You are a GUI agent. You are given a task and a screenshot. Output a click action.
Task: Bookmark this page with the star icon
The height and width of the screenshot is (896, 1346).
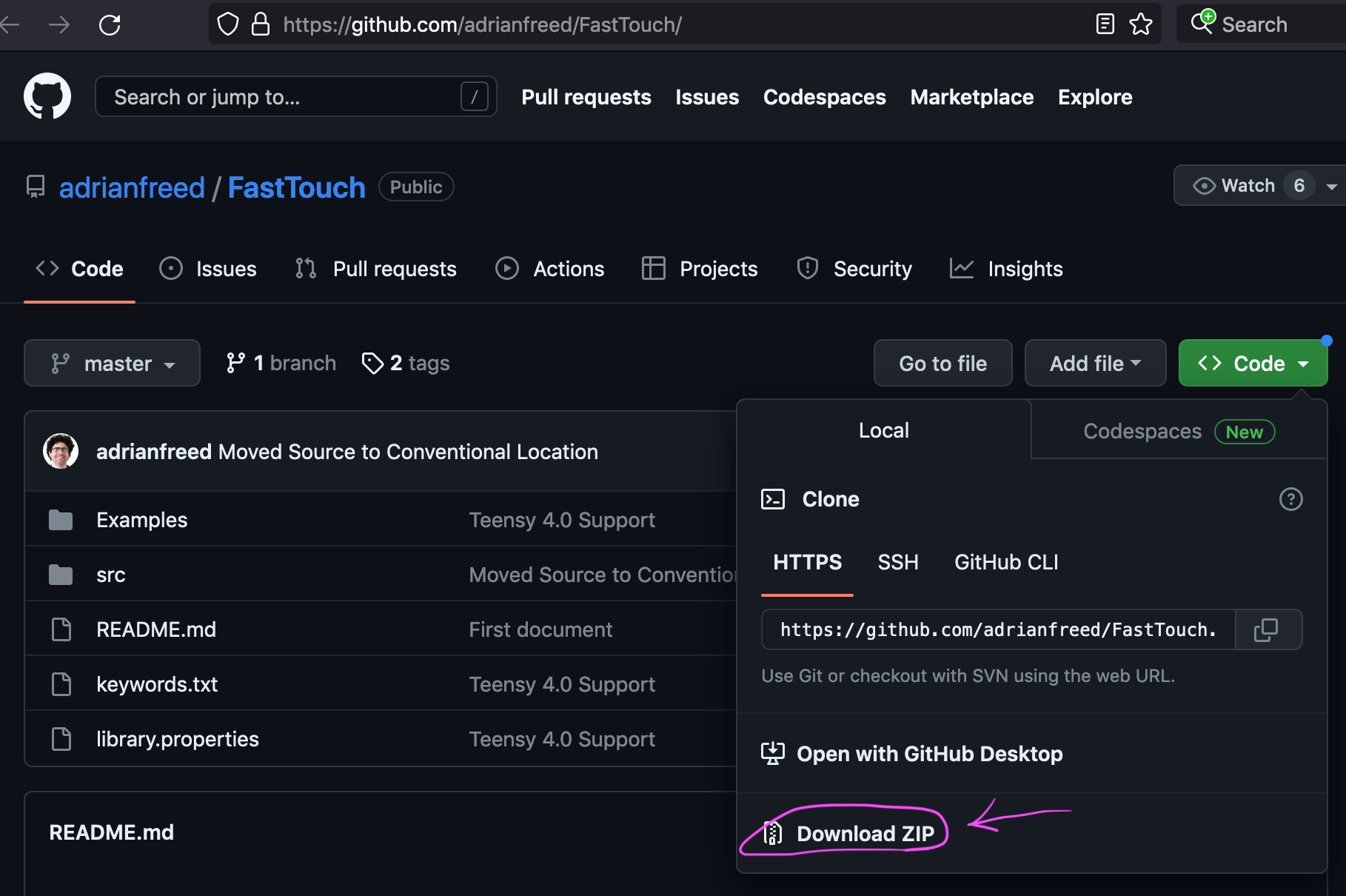(1141, 24)
